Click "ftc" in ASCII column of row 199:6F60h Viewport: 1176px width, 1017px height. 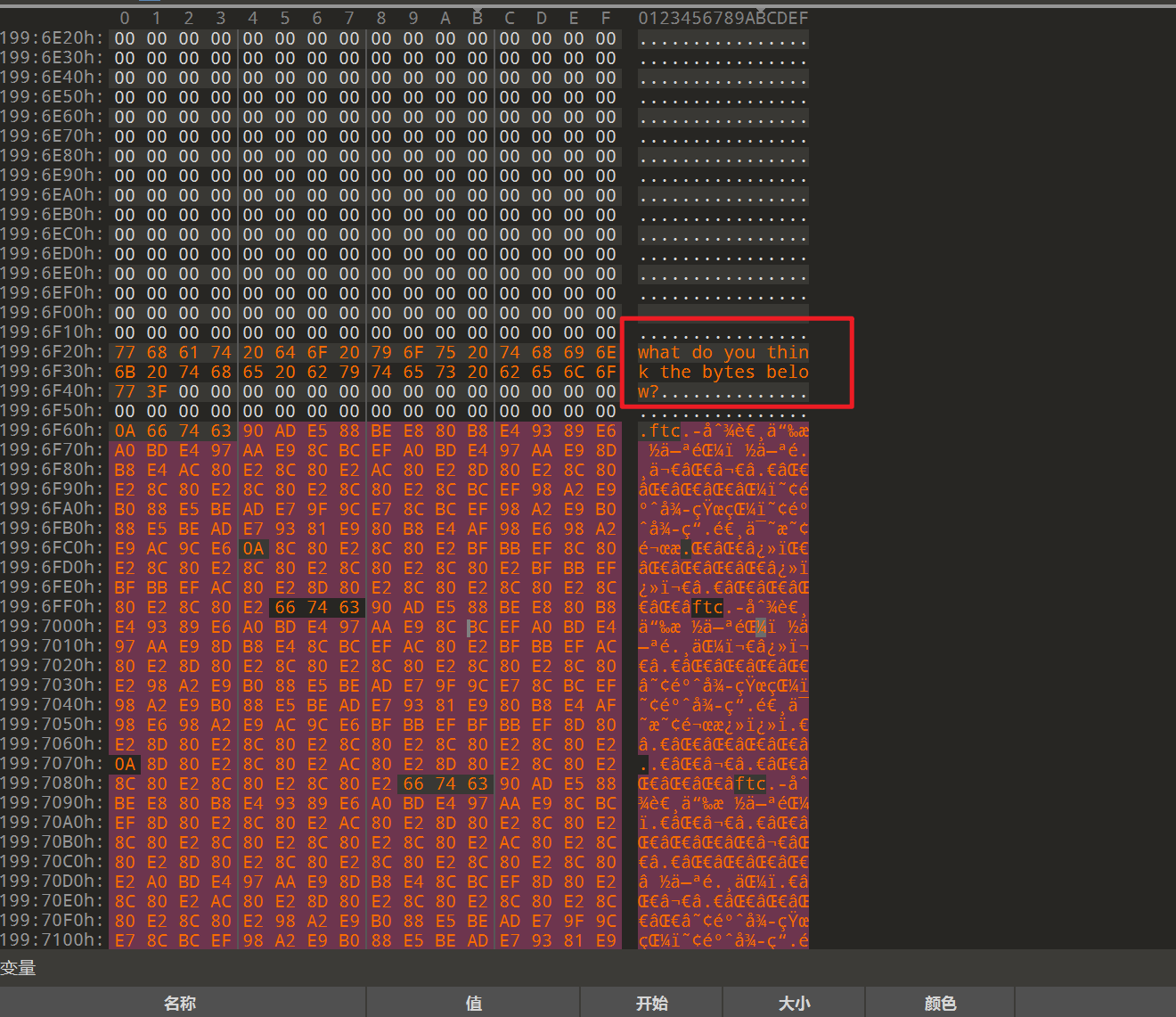[665, 431]
